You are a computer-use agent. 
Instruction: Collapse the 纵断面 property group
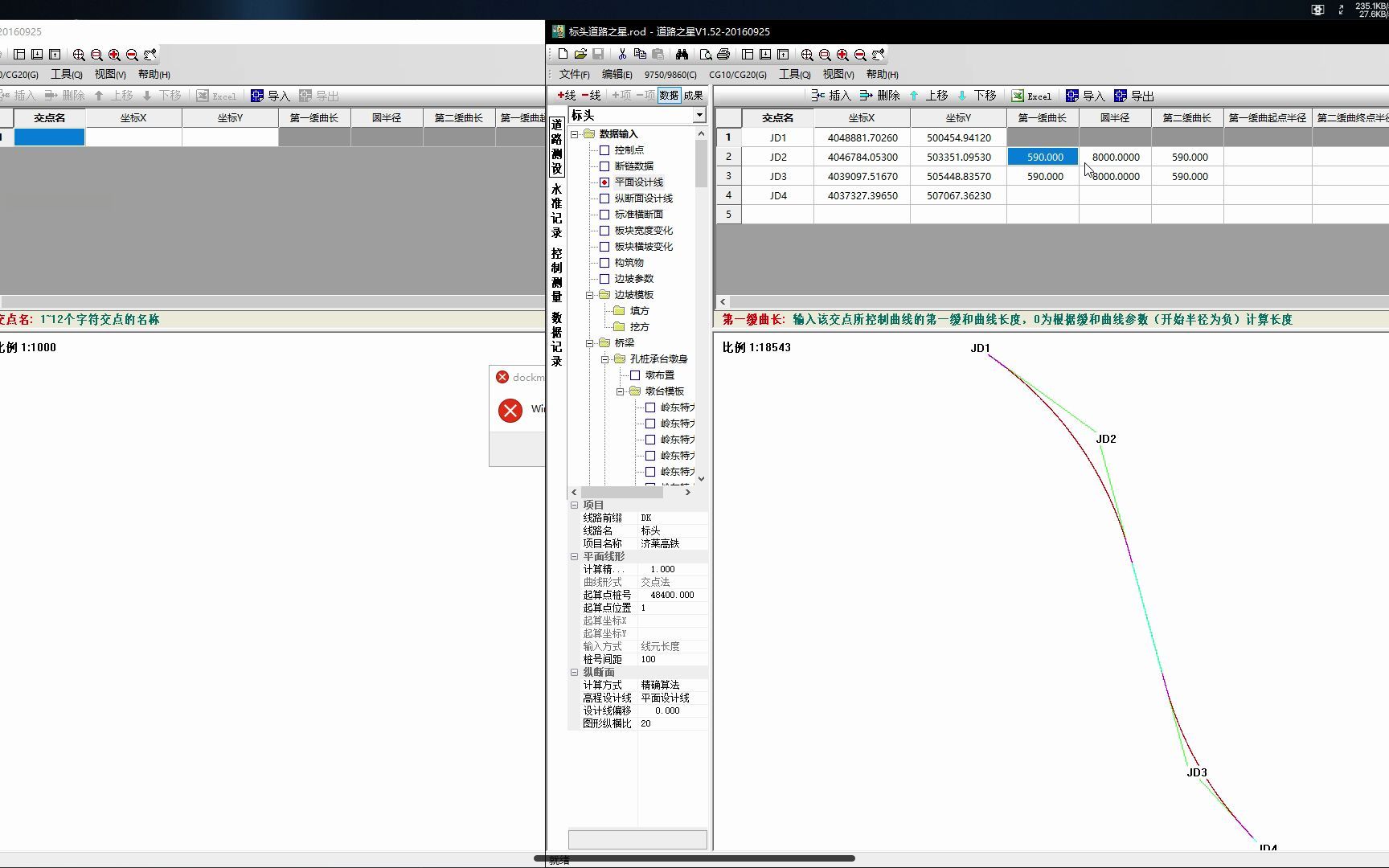click(575, 672)
